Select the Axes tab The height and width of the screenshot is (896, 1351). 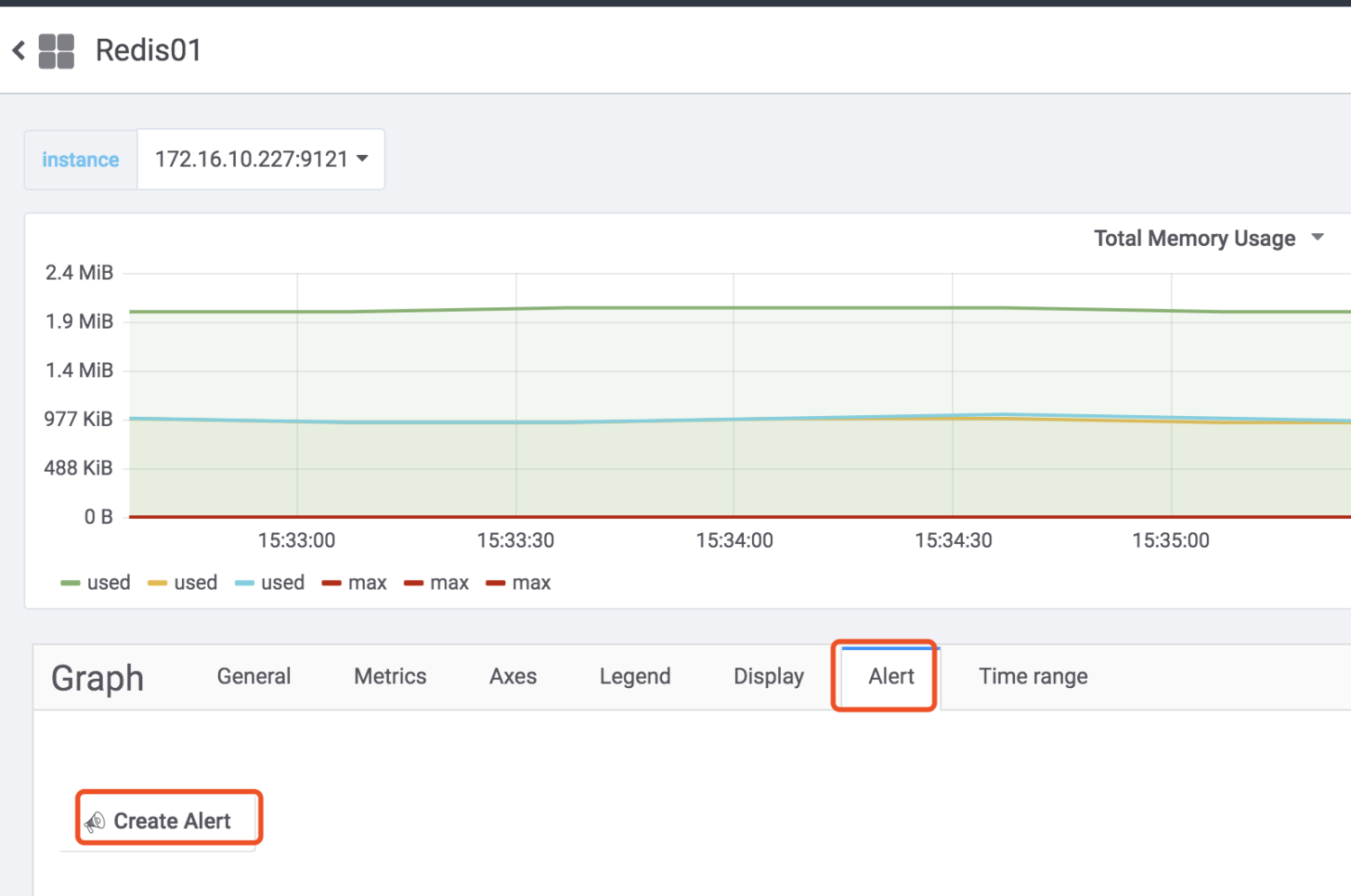512,676
